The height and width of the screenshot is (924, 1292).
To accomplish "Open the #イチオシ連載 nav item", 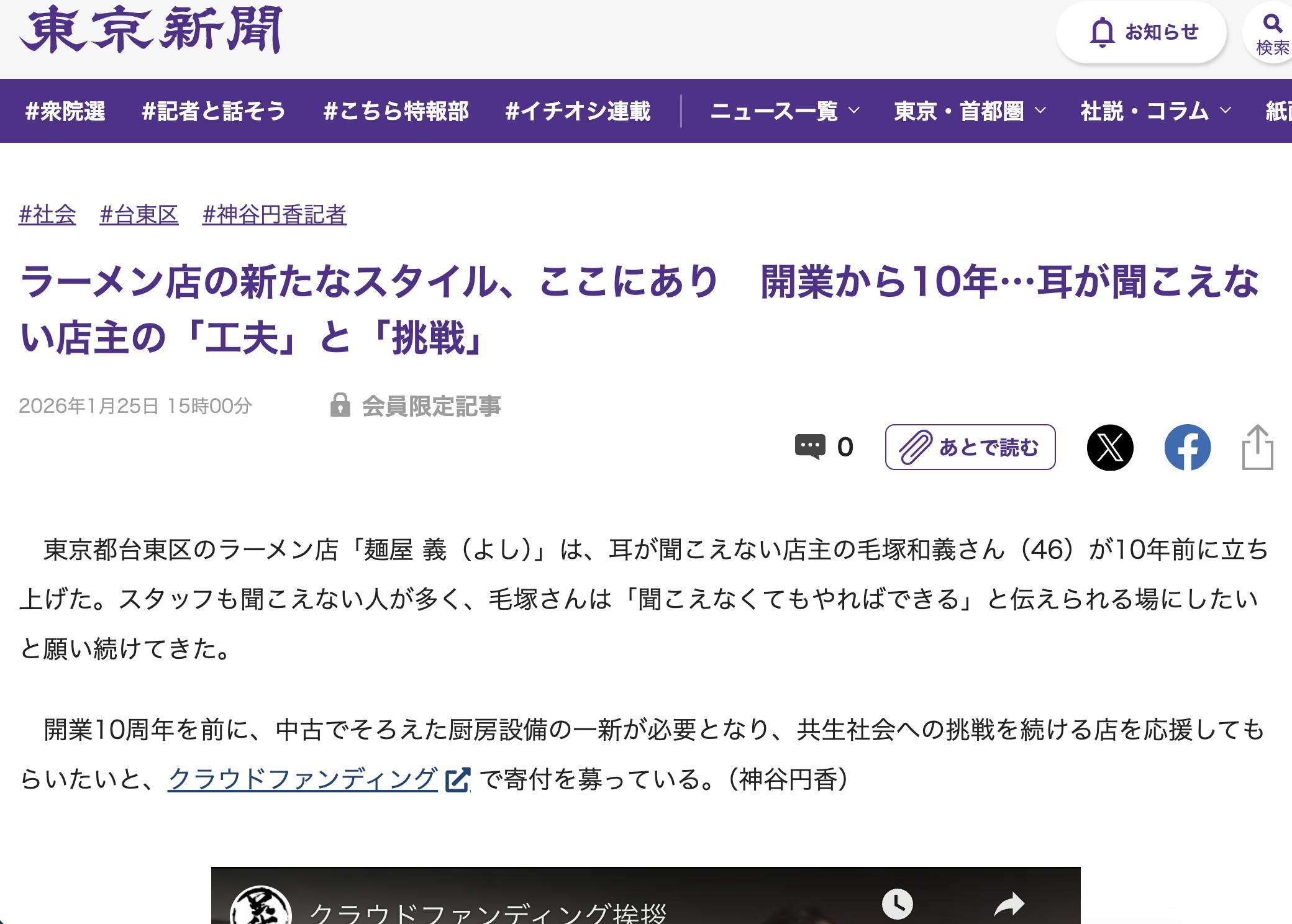I will click(x=578, y=111).
